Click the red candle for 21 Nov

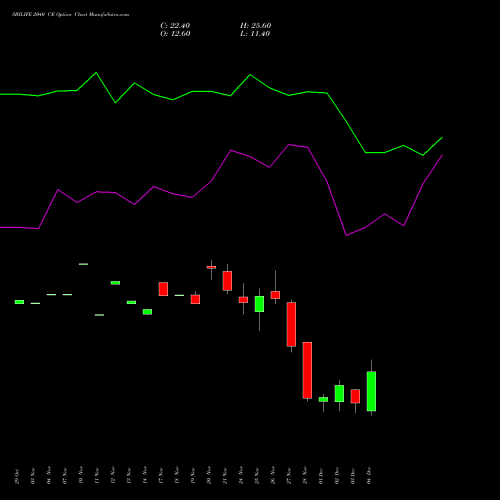point(227,281)
